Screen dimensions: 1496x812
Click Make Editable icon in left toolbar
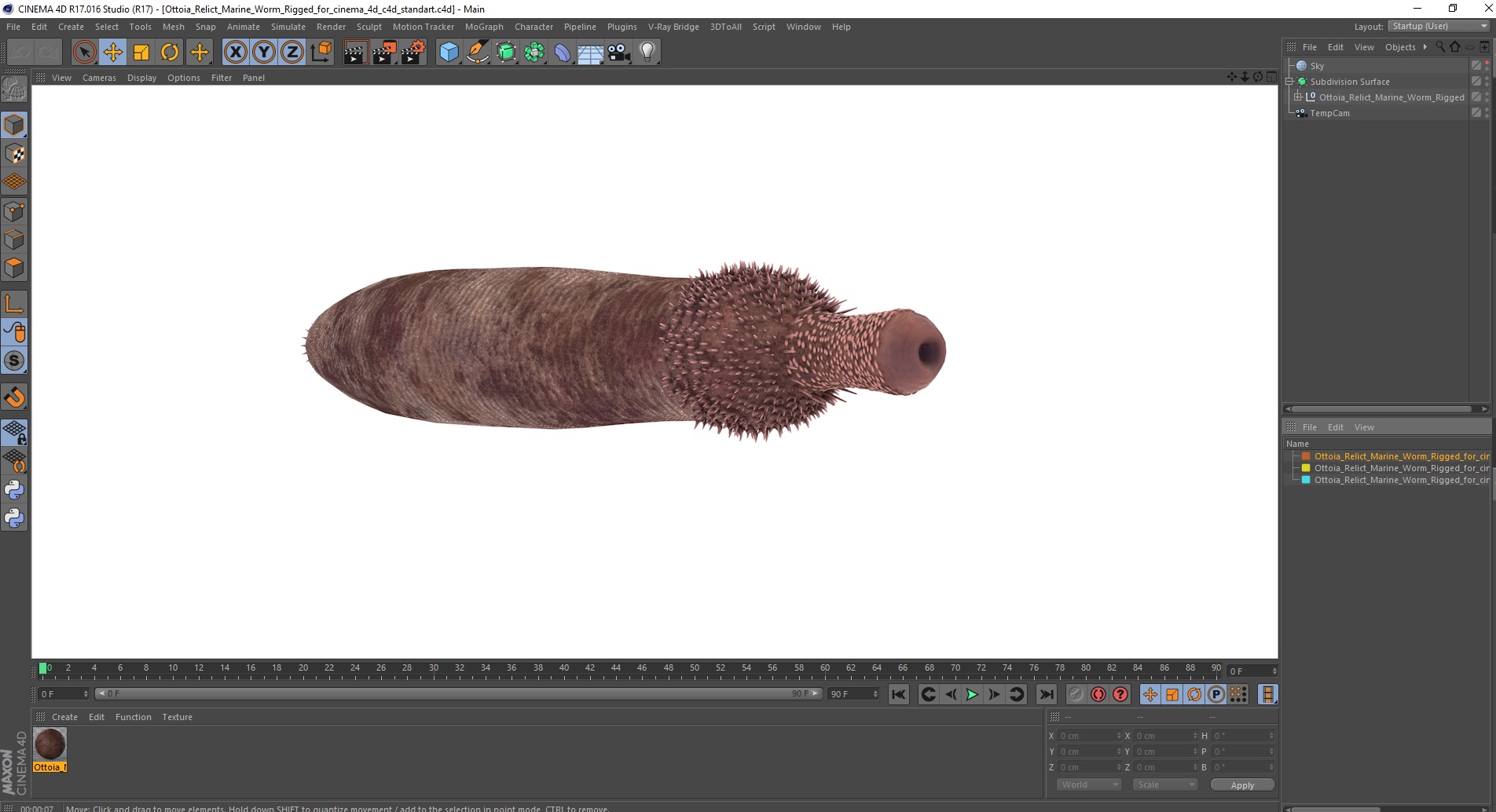click(x=14, y=90)
